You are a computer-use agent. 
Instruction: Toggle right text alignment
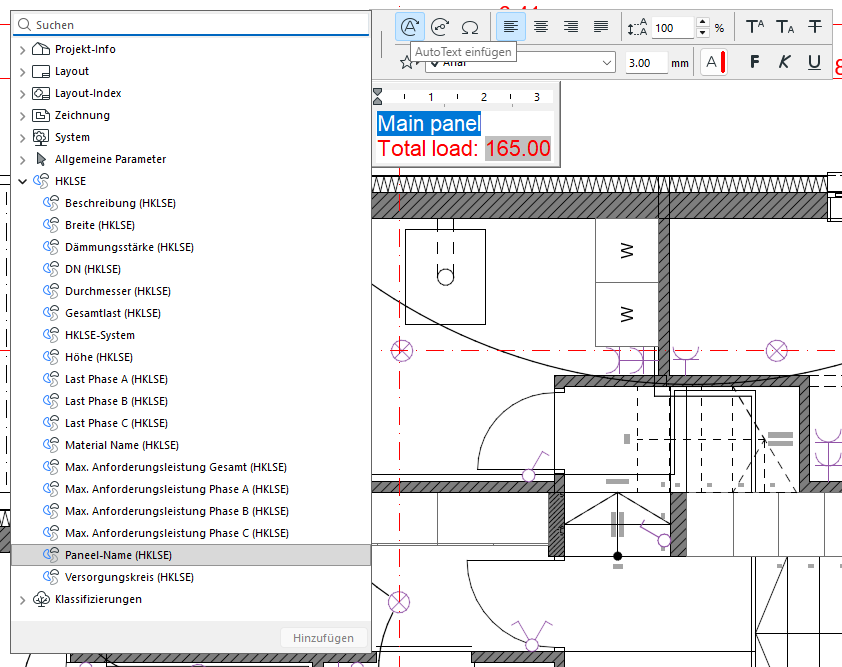571,27
